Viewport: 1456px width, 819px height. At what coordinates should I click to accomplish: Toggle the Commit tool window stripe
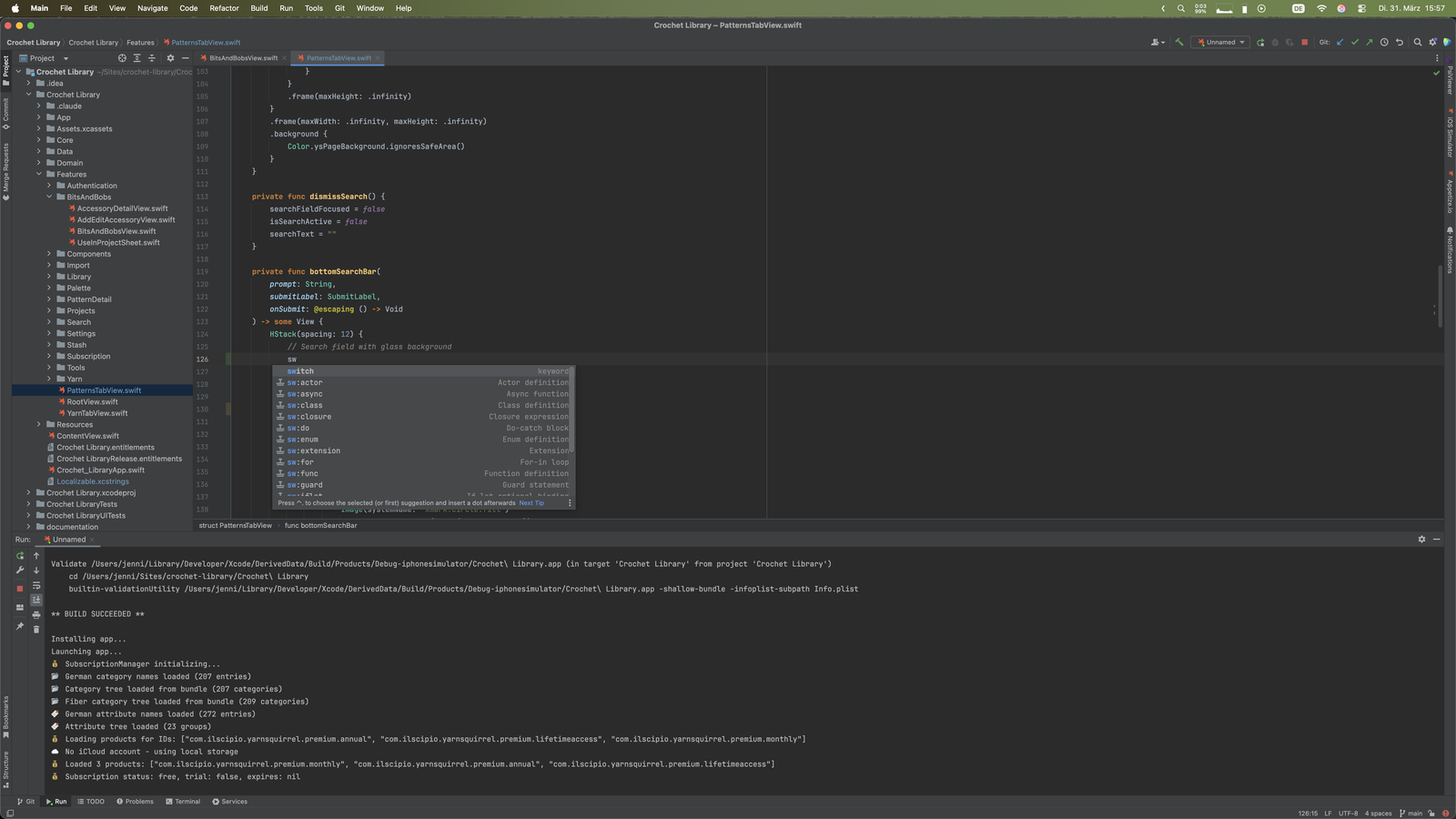5,115
